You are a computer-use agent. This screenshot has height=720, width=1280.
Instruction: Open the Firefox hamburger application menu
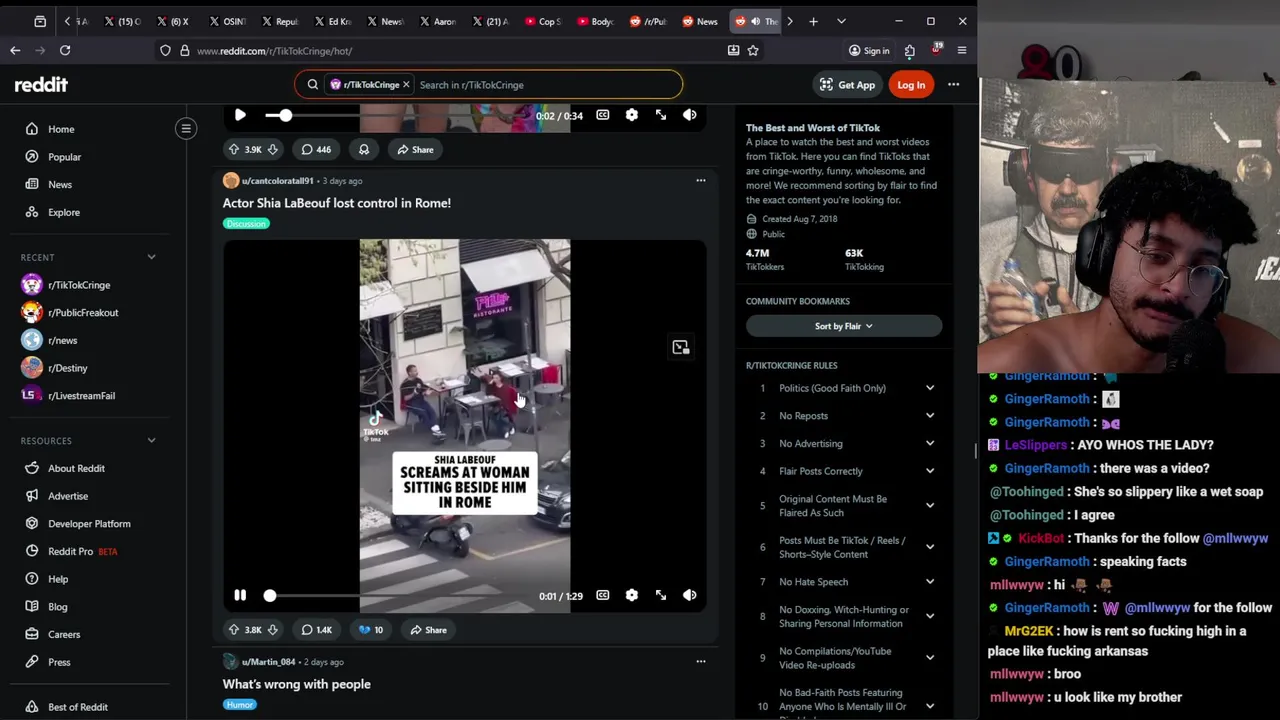(x=962, y=50)
